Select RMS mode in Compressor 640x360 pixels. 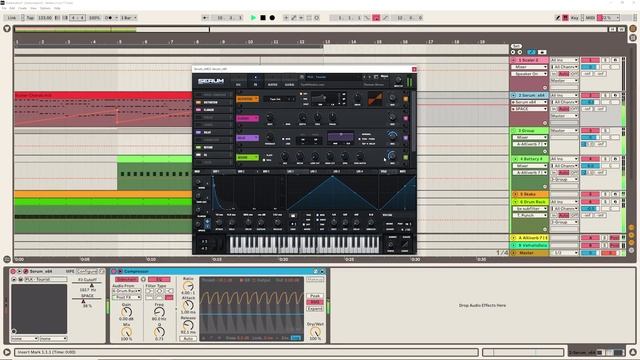pos(315,302)
